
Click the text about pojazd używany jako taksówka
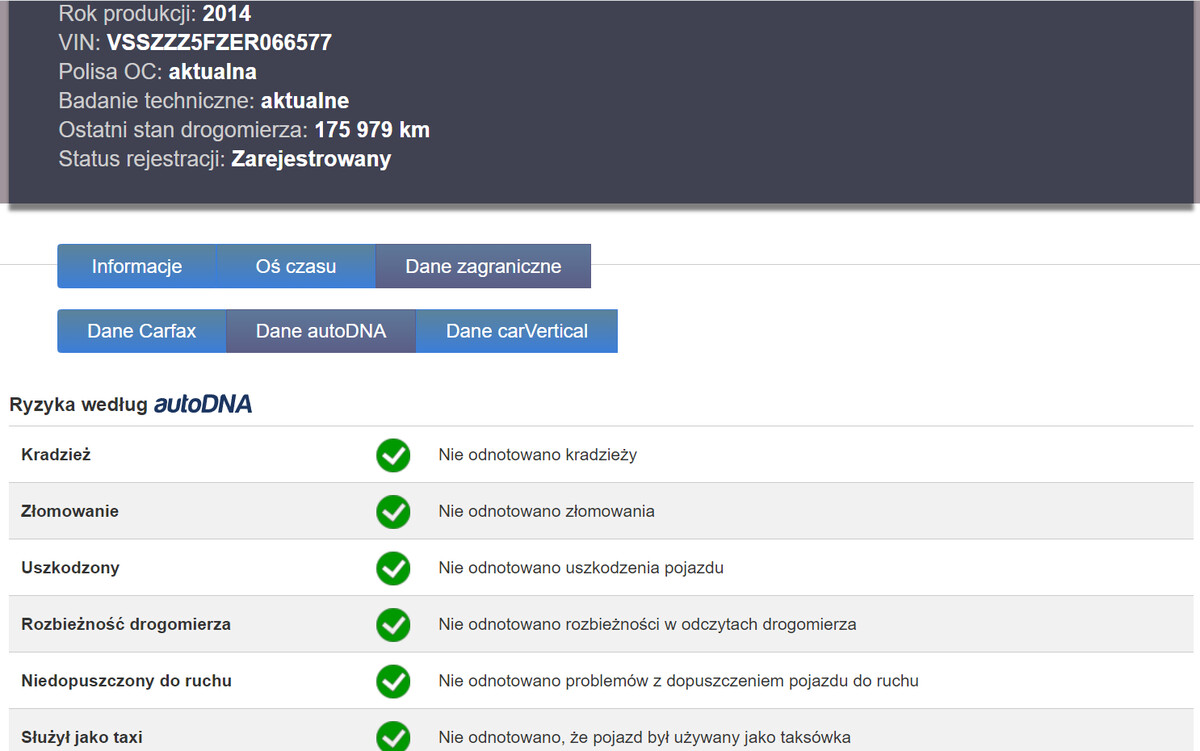[x=644, y=737]
